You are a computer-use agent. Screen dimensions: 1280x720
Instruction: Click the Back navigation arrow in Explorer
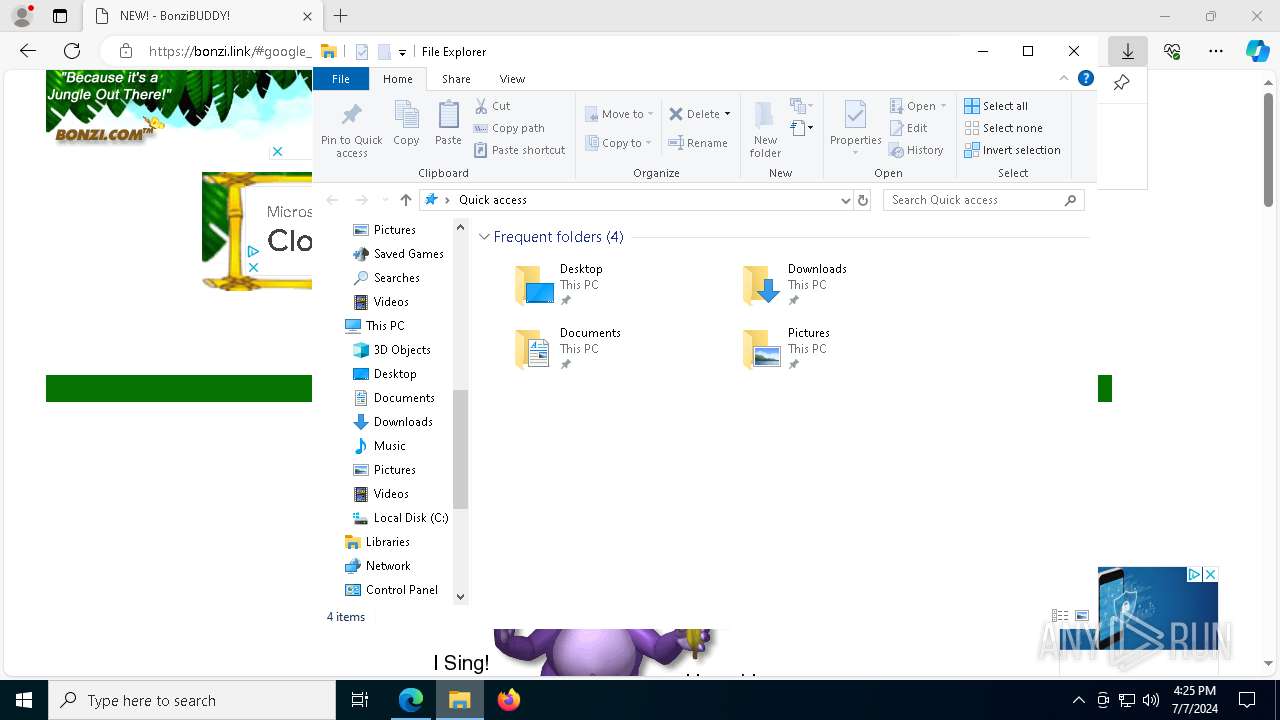[333, 200]
